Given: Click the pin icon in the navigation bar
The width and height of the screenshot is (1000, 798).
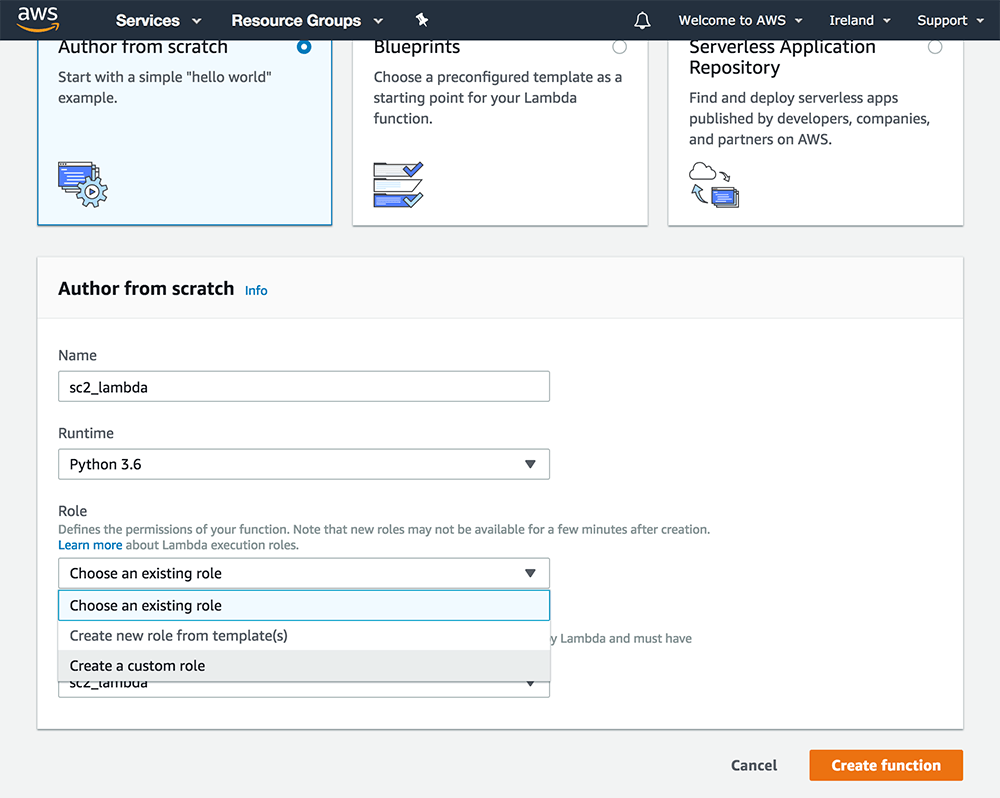Looking at the screenshot, I should tap(422, 19).
